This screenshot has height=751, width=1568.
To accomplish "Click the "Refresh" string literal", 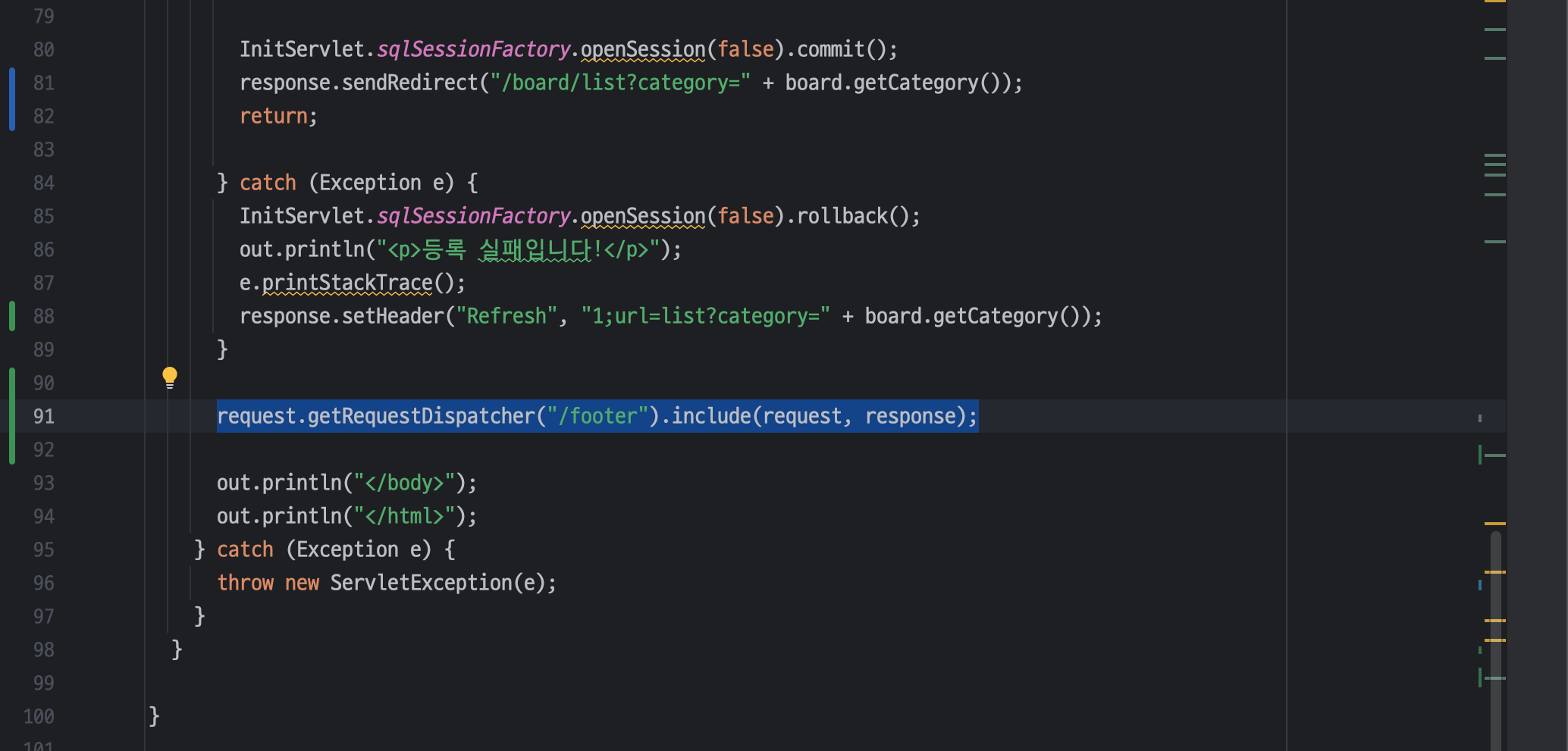I will [506, 316].
